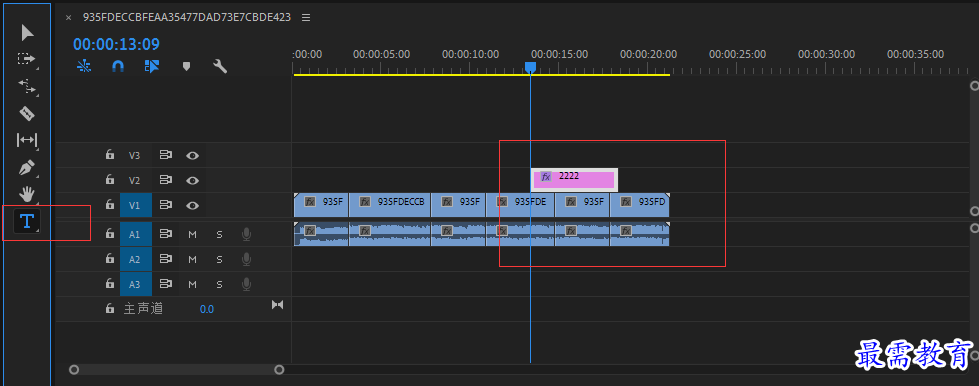979x386 pixels.
Task: Select the 935FDECCBFEAA sequence tab
Action: [x=187, y=17]
